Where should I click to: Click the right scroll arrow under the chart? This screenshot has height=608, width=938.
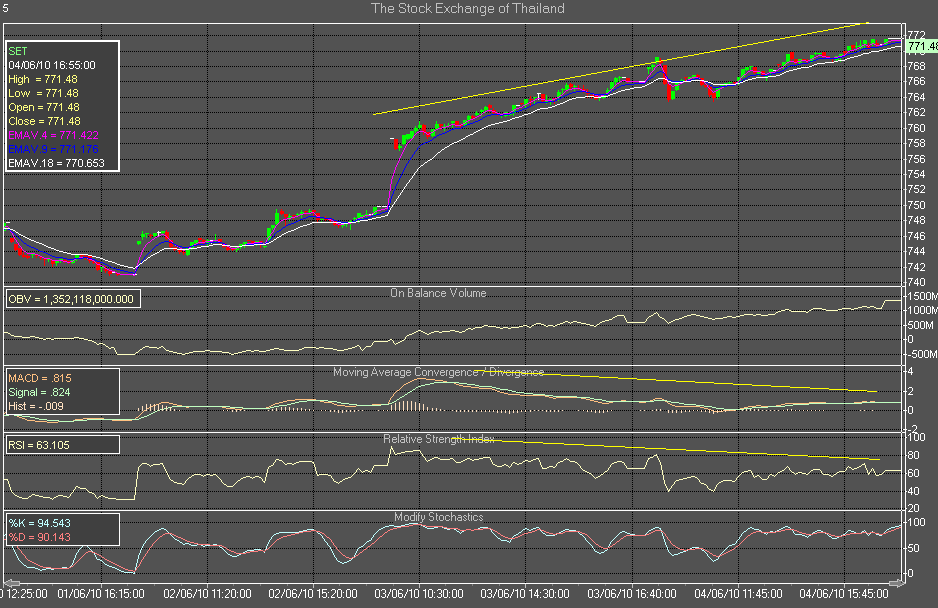pyautogui.click(x=897, y=583)
